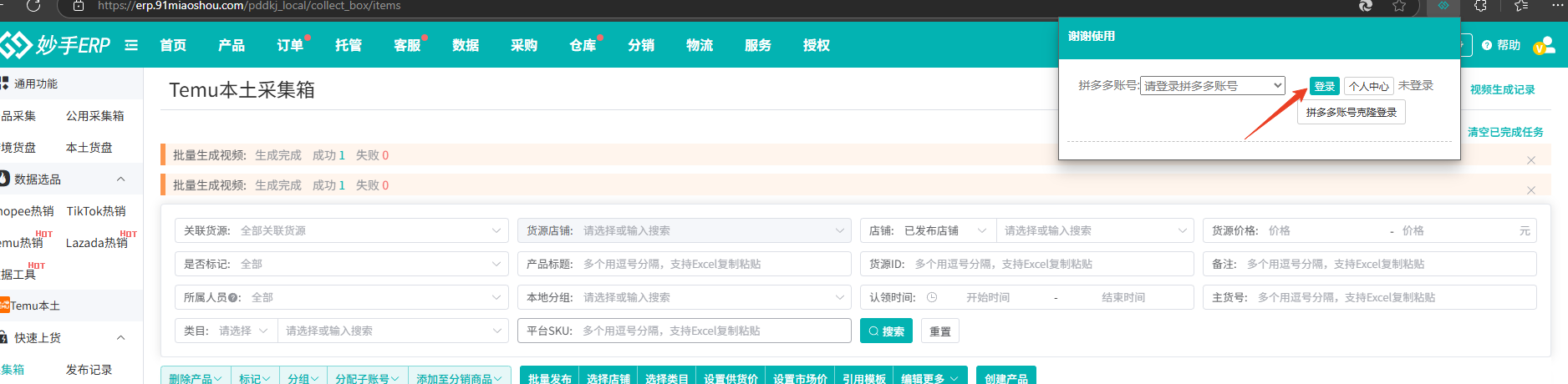Open the 托管 nav menu
Viewport: 1568px width, 384px height.
tap(349, 45)
